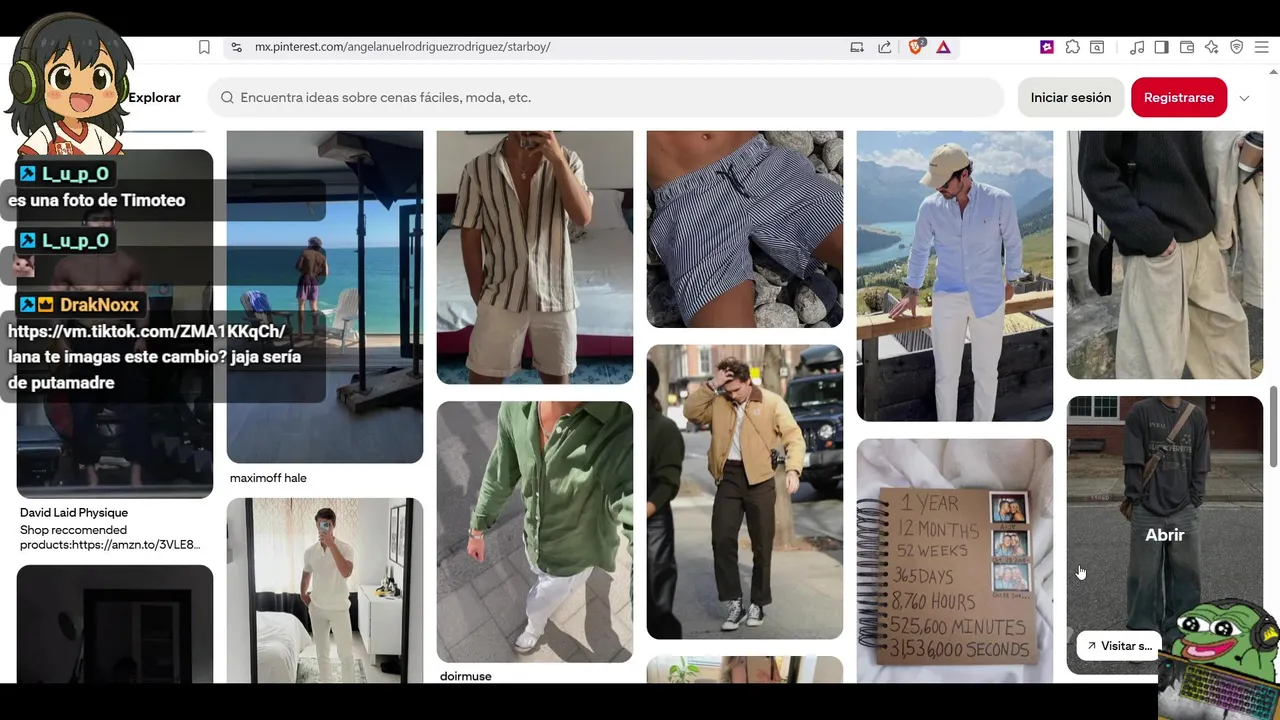
Task: Open the tab search icon in the toolbar
Action: point(1097,47)
